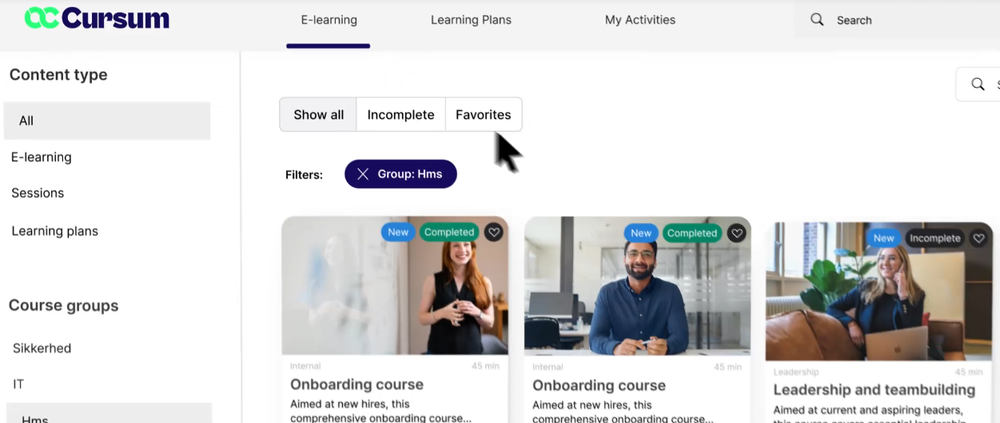Switch to Learning Plans tab

click(471, 20)
